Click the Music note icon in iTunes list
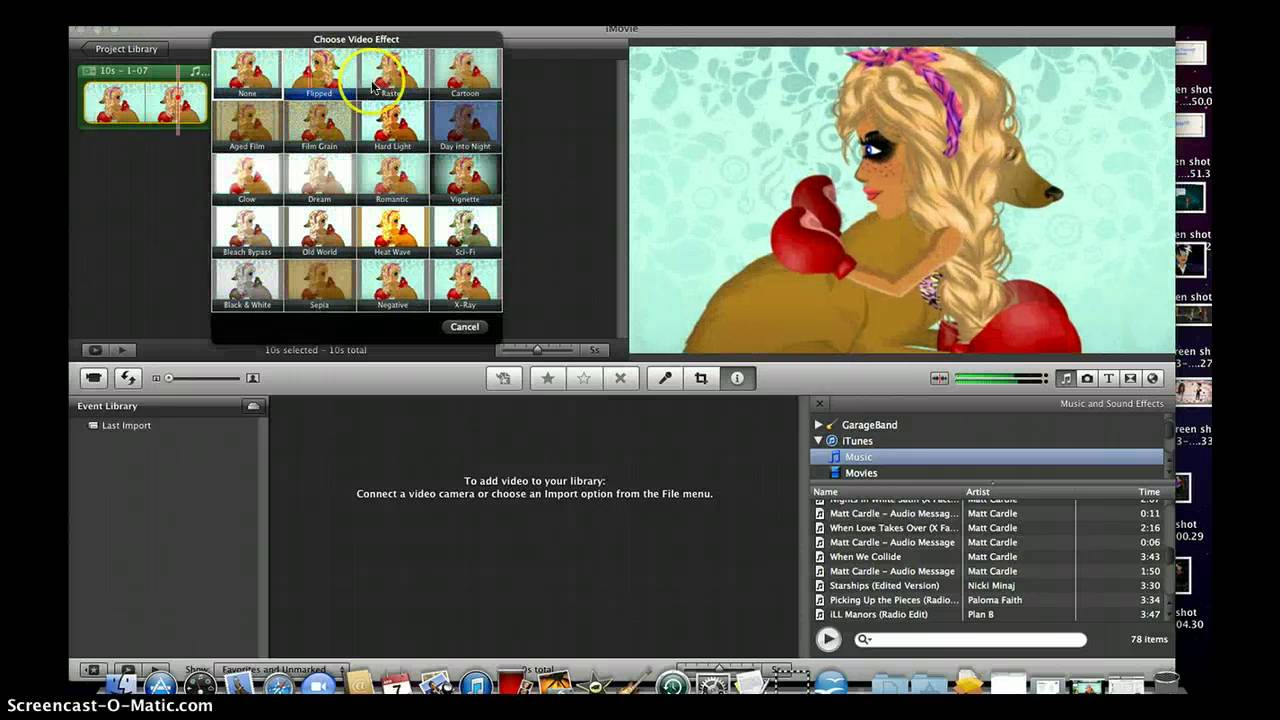 [836, 457]
